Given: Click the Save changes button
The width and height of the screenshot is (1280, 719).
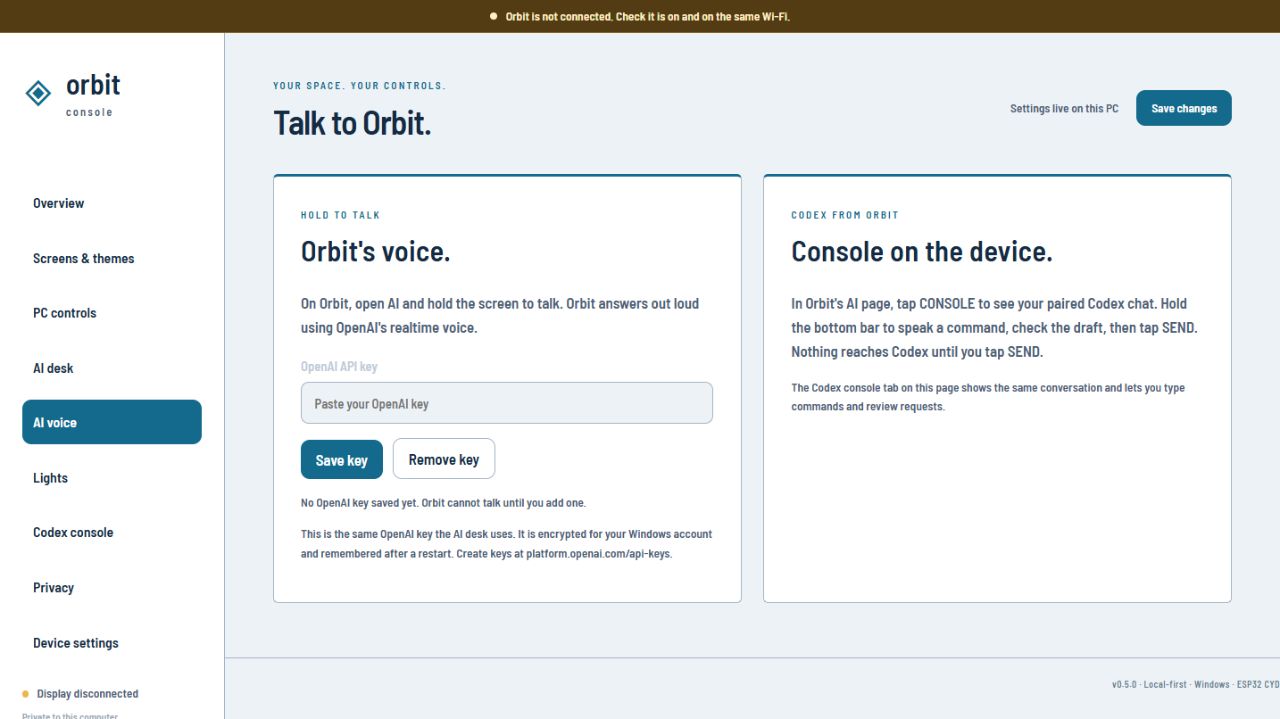Looking at the screenshot, I should 1184,108.
